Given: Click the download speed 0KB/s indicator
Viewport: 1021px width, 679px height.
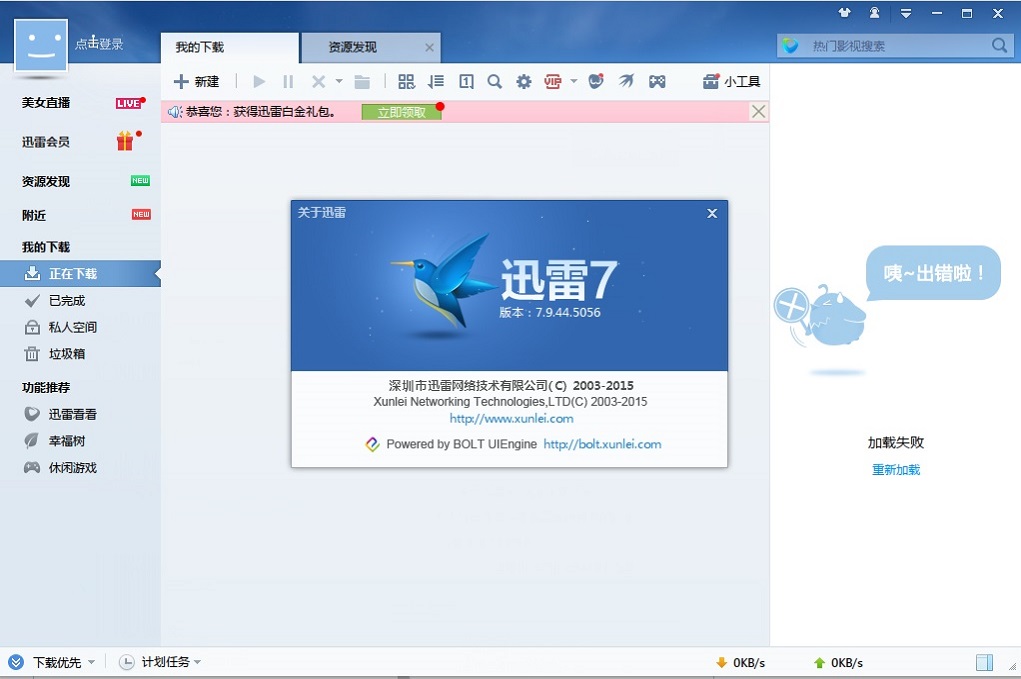Looking at the screenshot, I should tap(740, 663).
